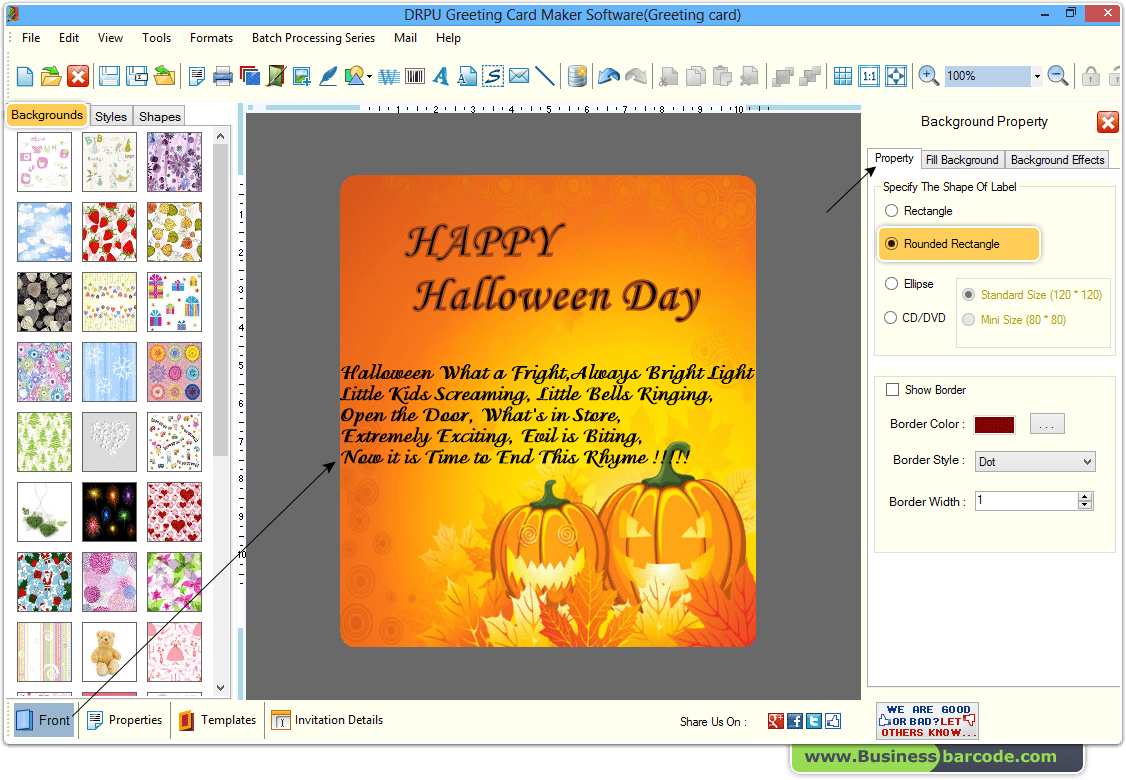1126x780 pixels.
Task: Open the File menu
Action: click(31, 37)
